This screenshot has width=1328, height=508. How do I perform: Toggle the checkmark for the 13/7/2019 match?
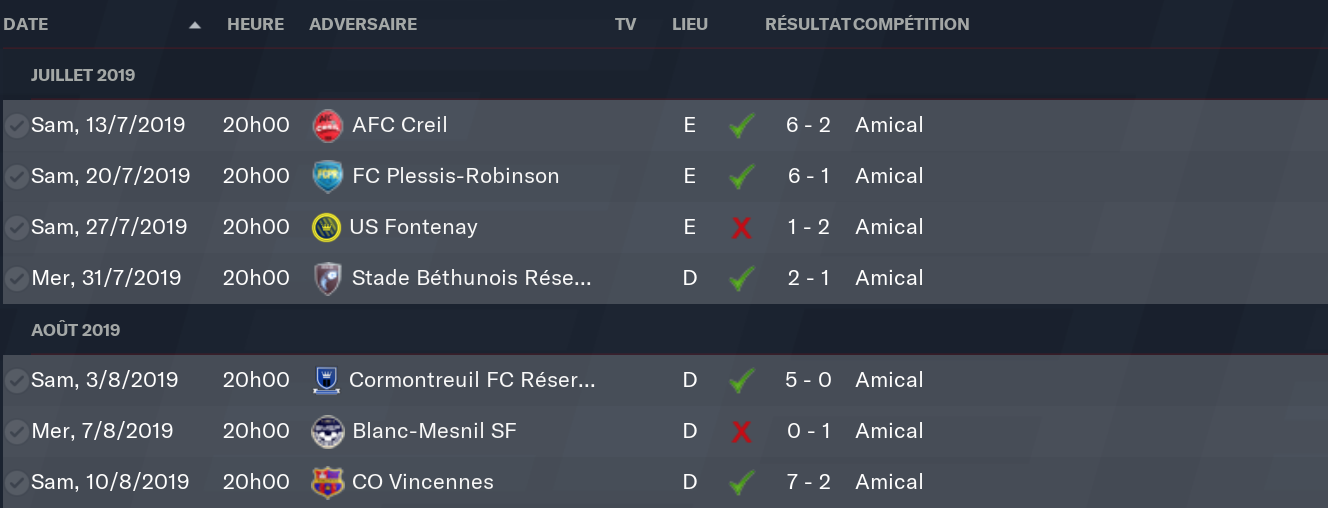[16, 126]
